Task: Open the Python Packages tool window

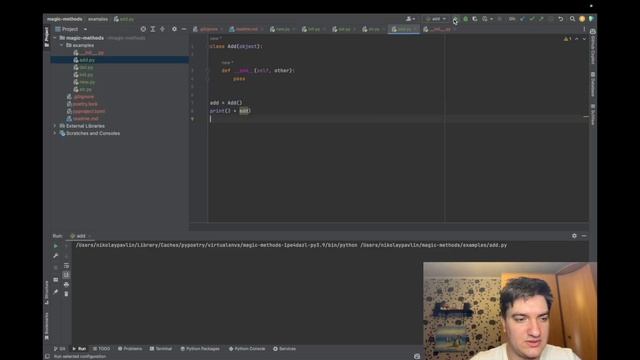Action: pos(200,349)
